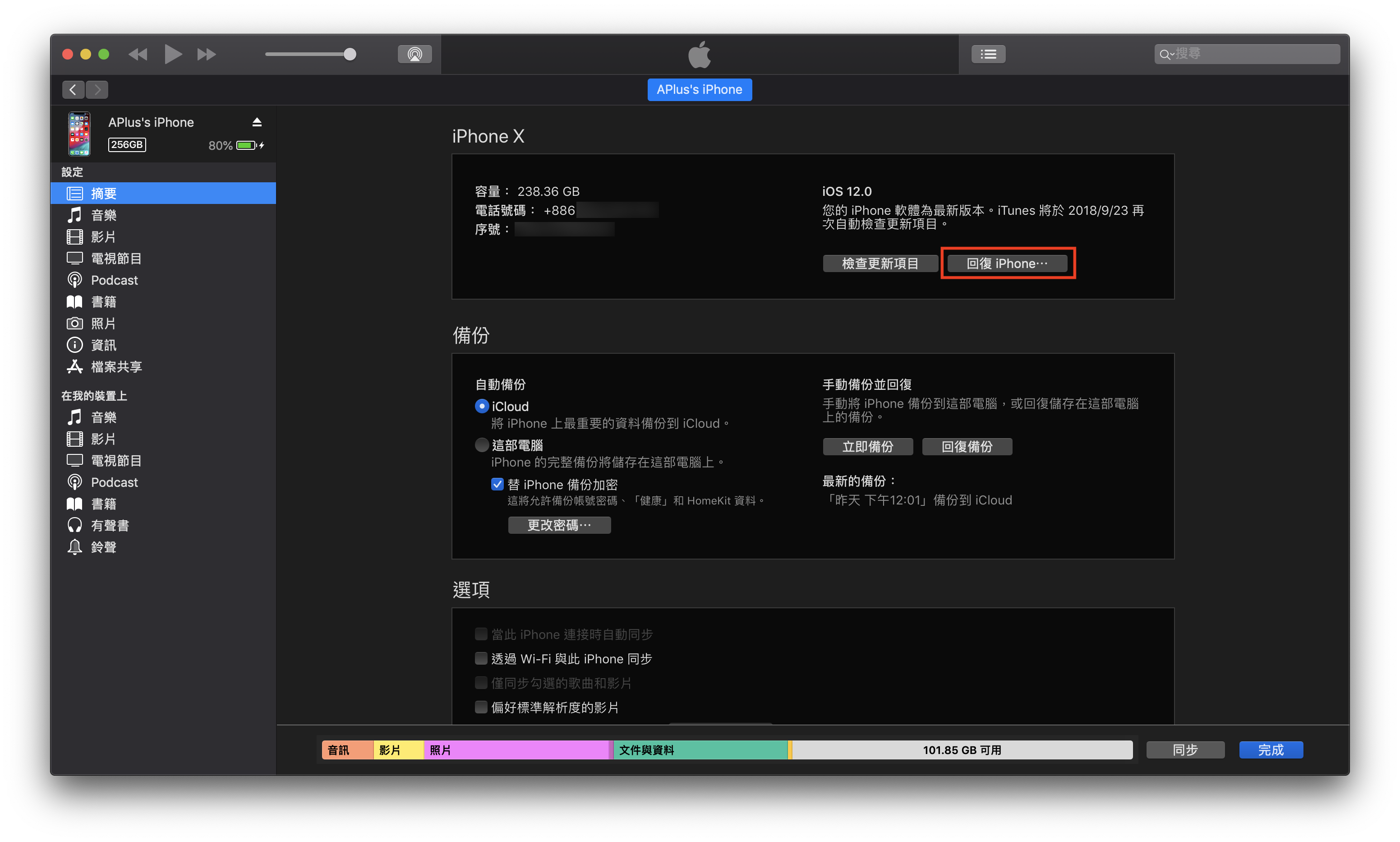
Task: Click the back navigation arrow
Action: [73, 90]
